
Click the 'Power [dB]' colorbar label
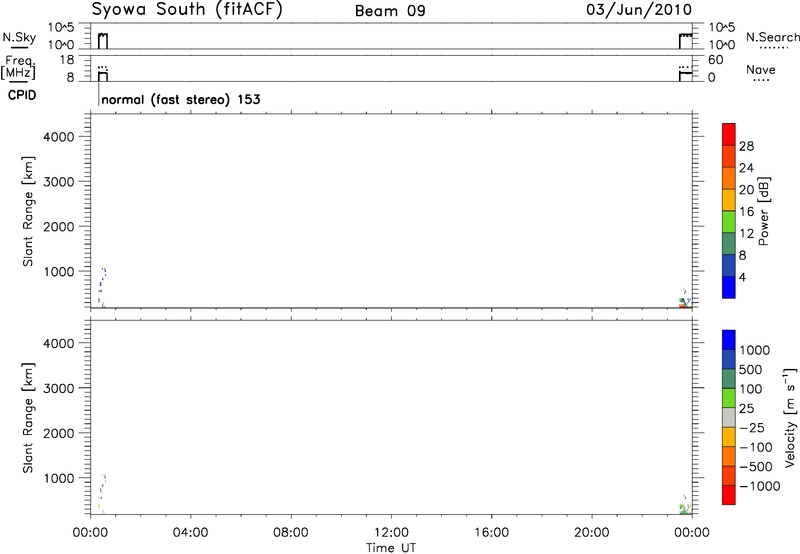click(x=764, y=211)
